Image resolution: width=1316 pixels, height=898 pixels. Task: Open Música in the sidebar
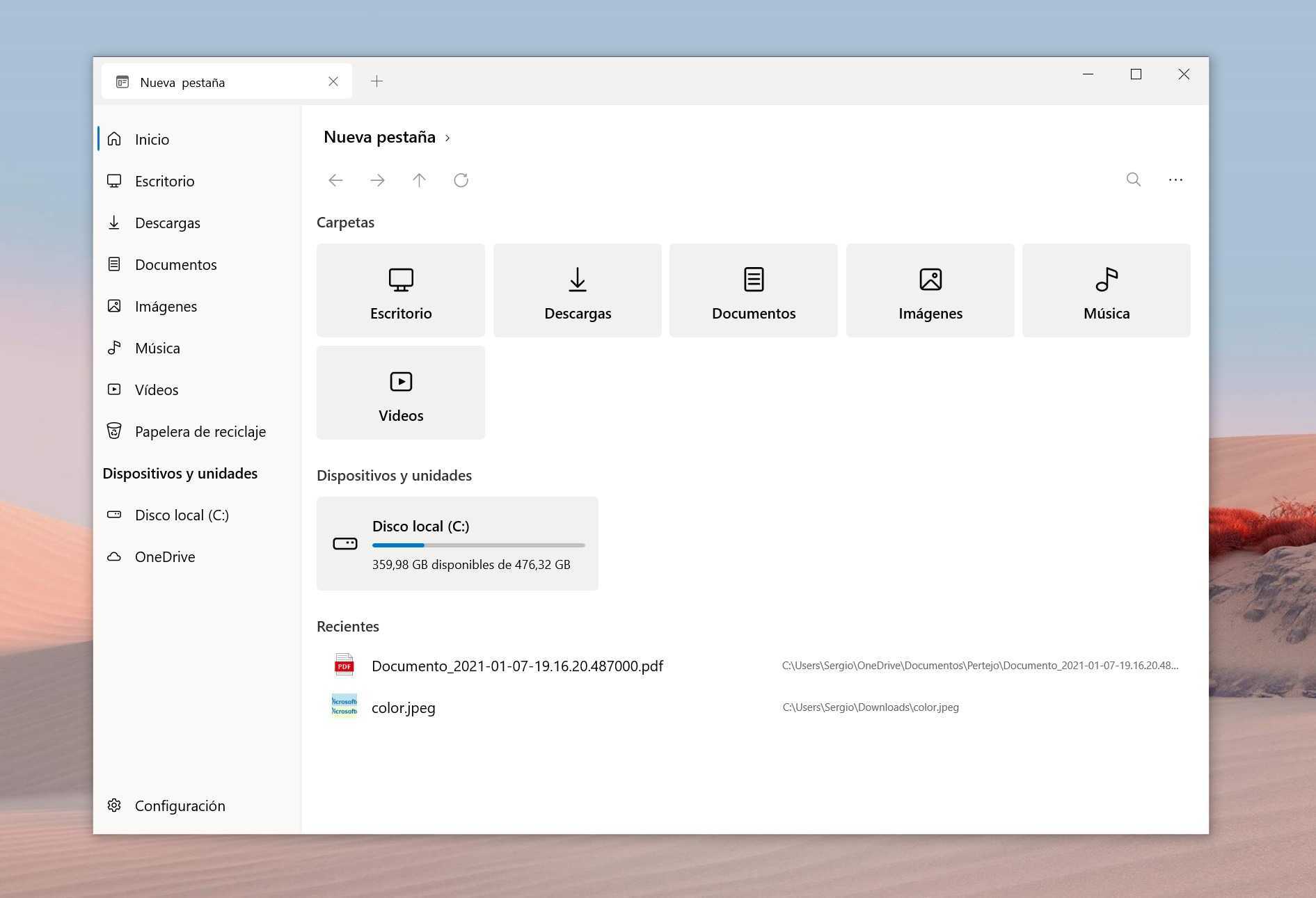tap(198, 348)
